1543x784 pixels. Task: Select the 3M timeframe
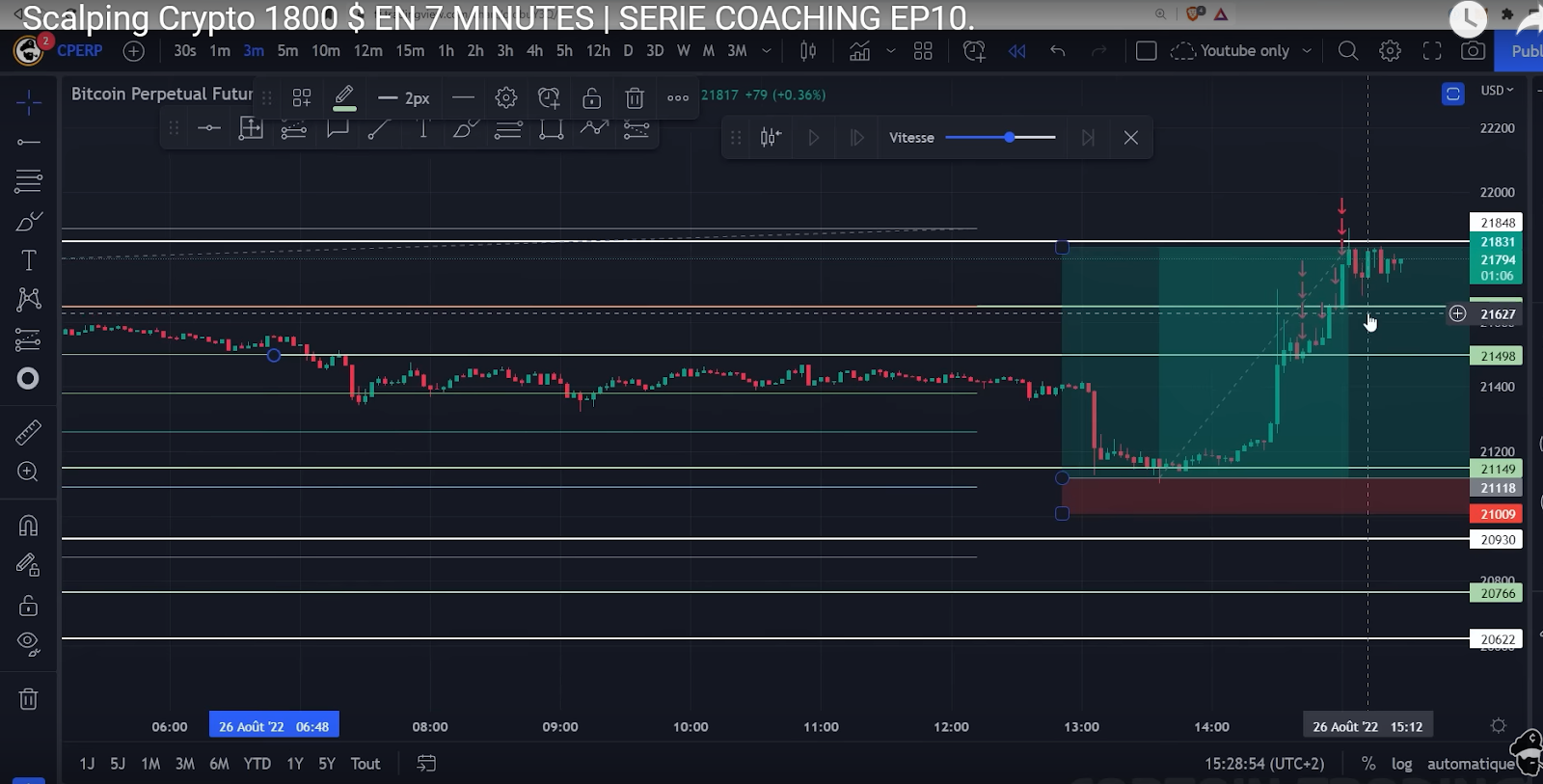click(x=737, y=51)
